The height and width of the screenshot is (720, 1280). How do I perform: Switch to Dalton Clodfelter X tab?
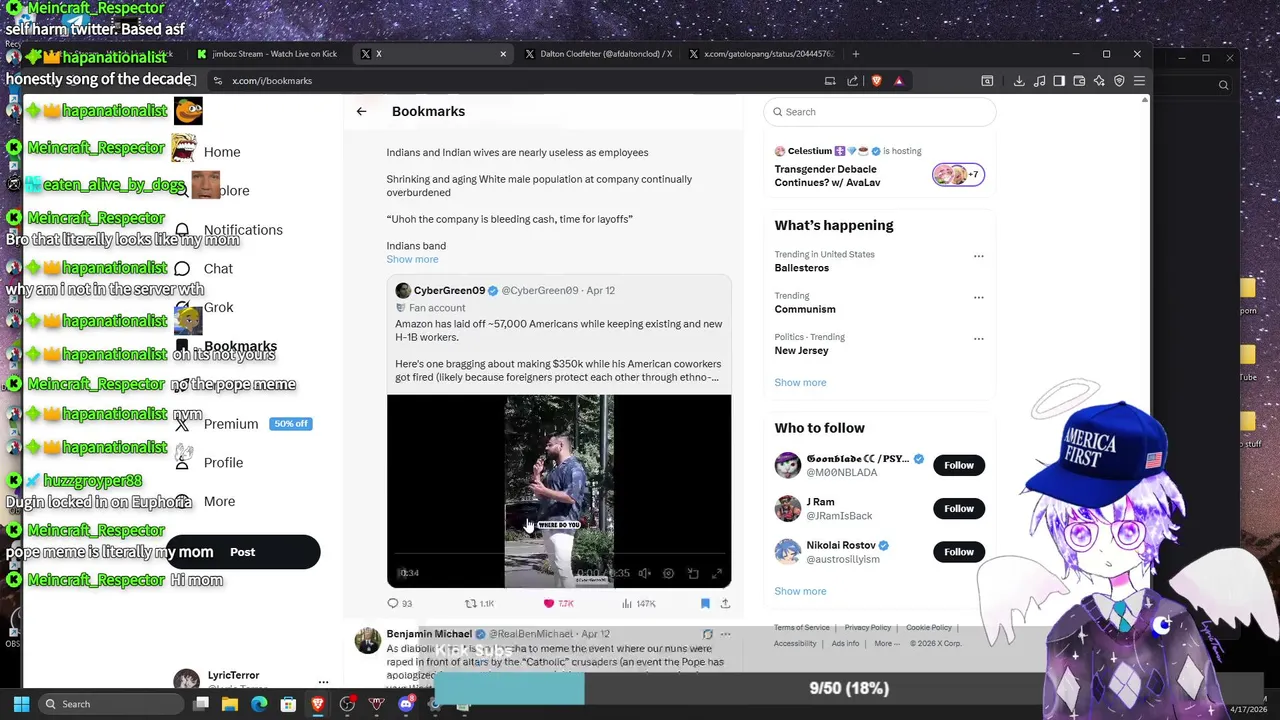coord(598,54)
